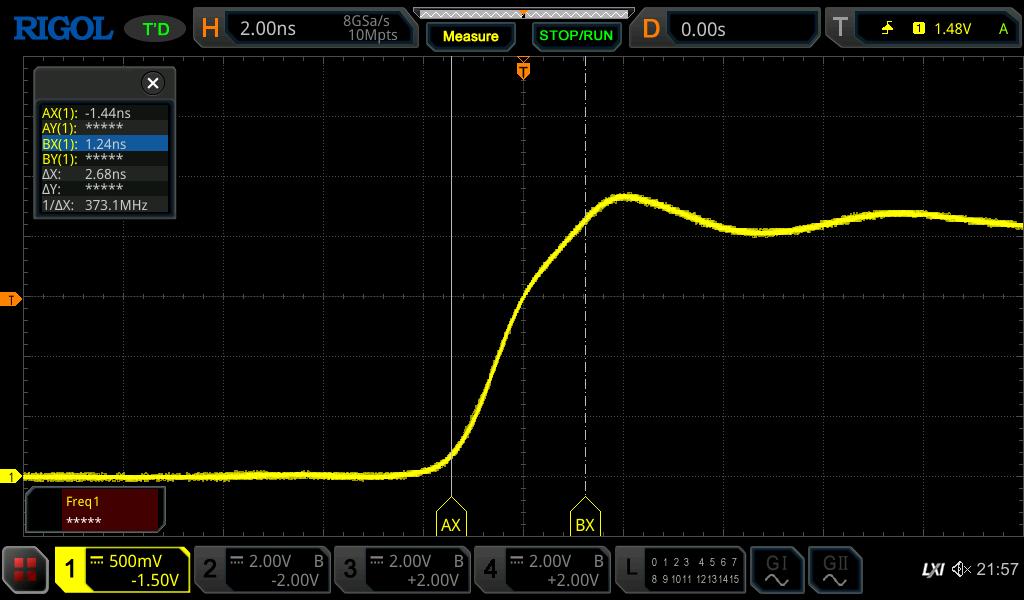
Task: Open the 8GSa/s 10Mpts sample info
Action: click(x=372, y=28)
